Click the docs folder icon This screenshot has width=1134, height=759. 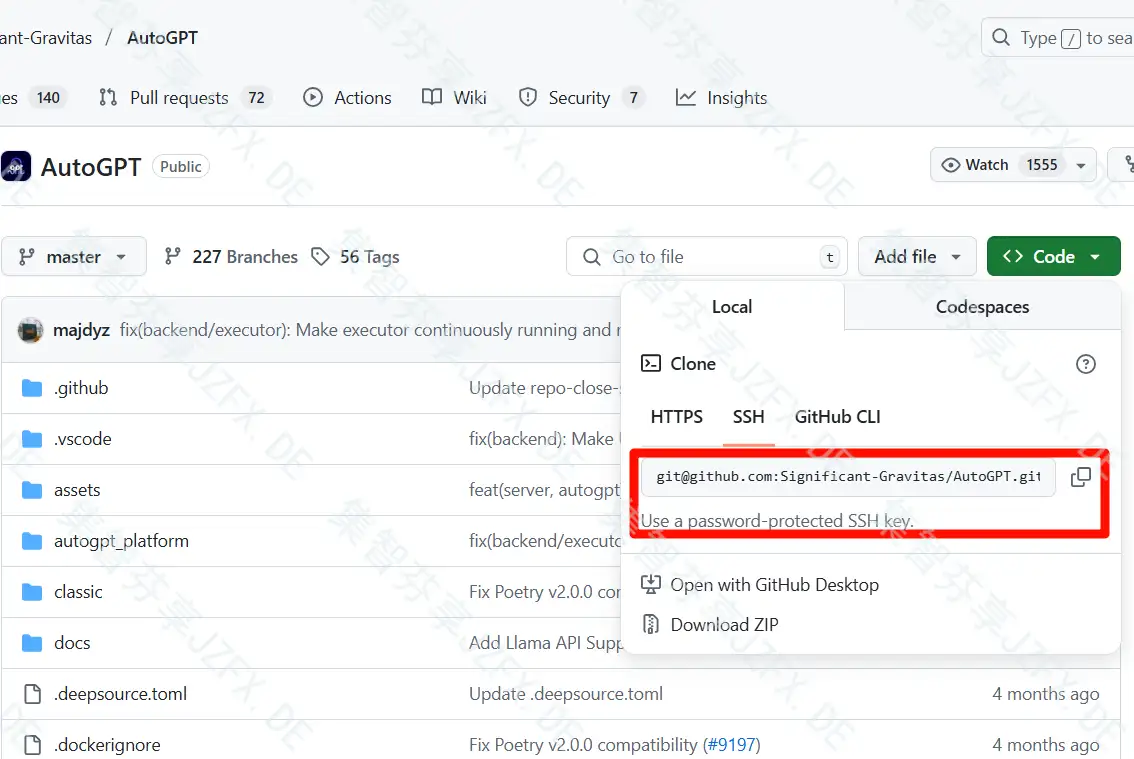click(32, 643)
